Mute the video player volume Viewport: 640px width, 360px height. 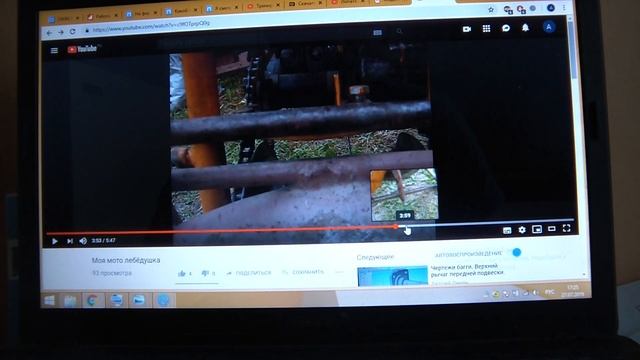pyautogui.click(x=83, y=241)
